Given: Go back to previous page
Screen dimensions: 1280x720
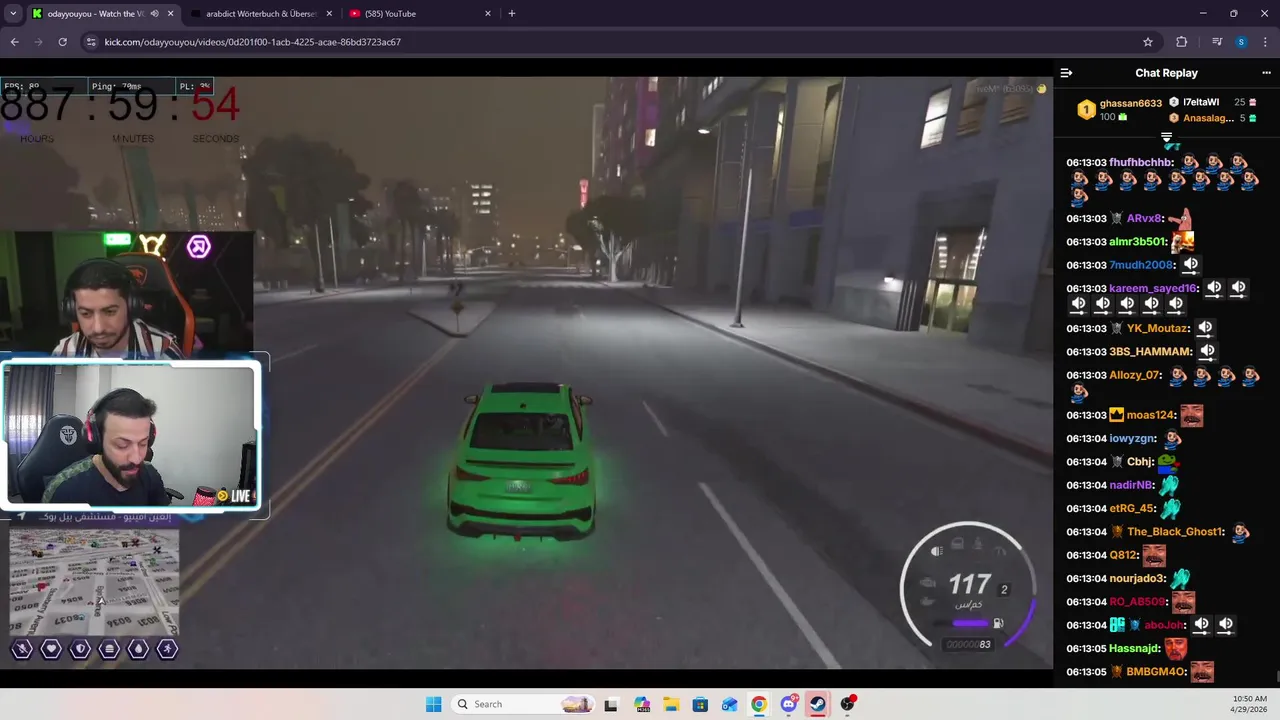Looking at the screenshot, I should point(14,42).
